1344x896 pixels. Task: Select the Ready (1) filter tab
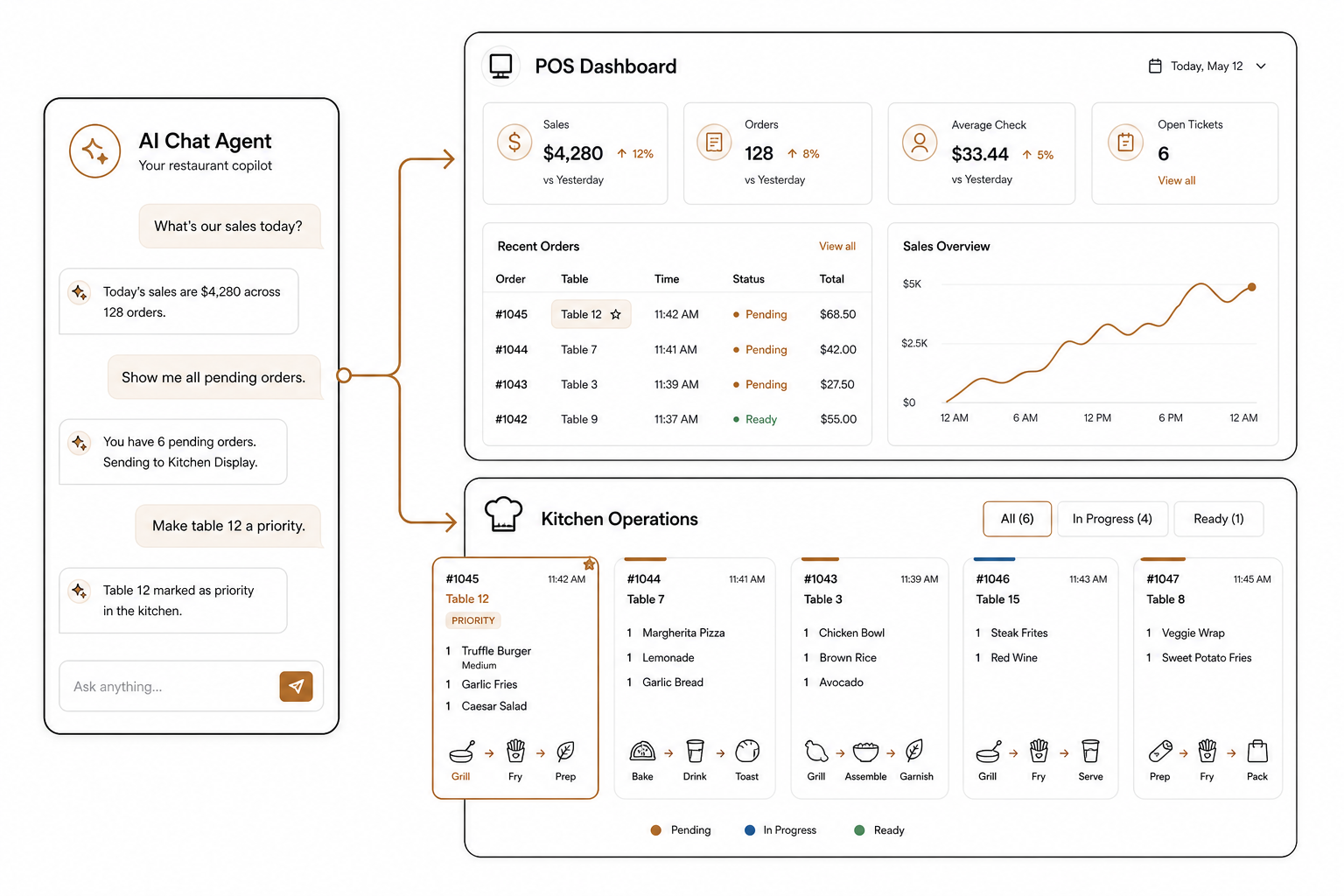tap(1219, 519)
